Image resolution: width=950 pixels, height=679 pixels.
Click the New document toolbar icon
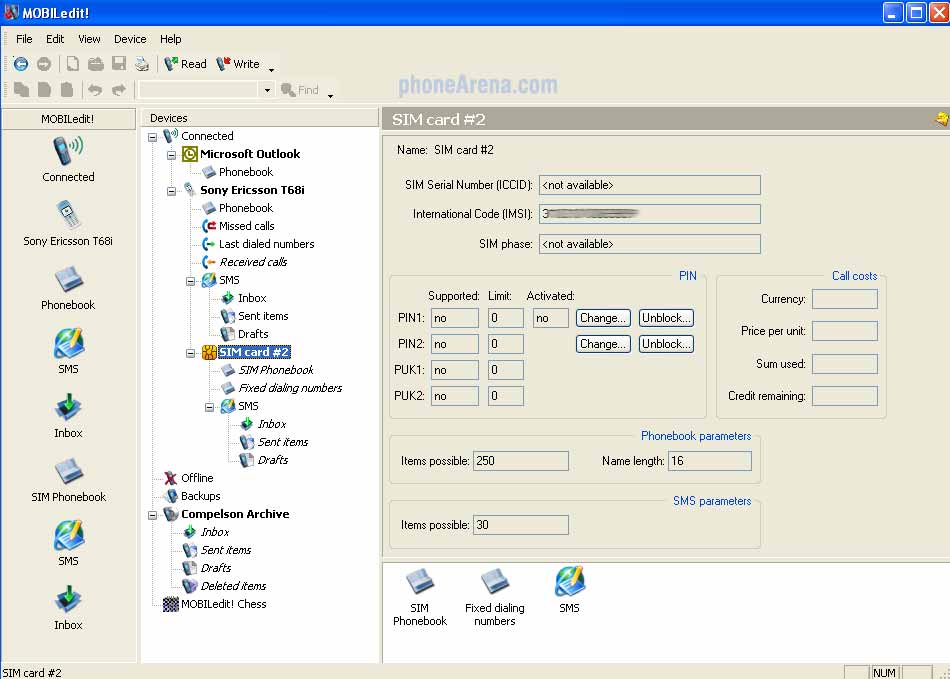pos(73,64)
